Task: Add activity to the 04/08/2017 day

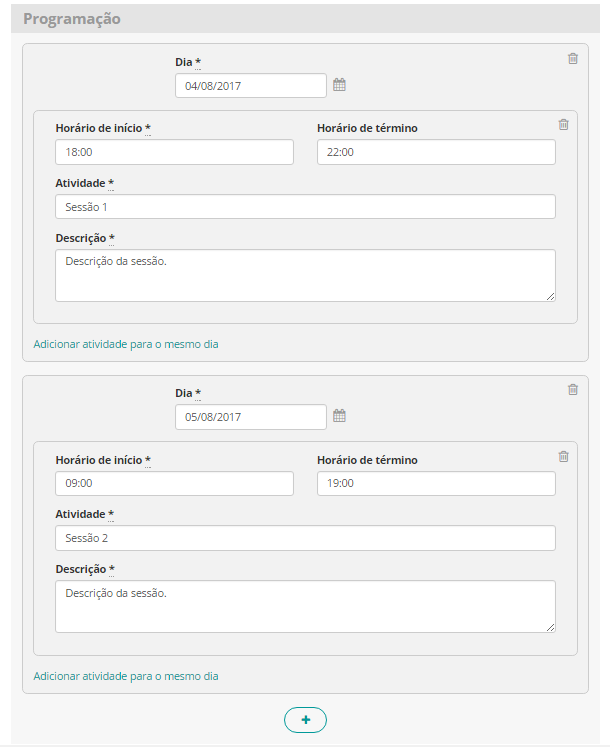Action: pos(126,344)
